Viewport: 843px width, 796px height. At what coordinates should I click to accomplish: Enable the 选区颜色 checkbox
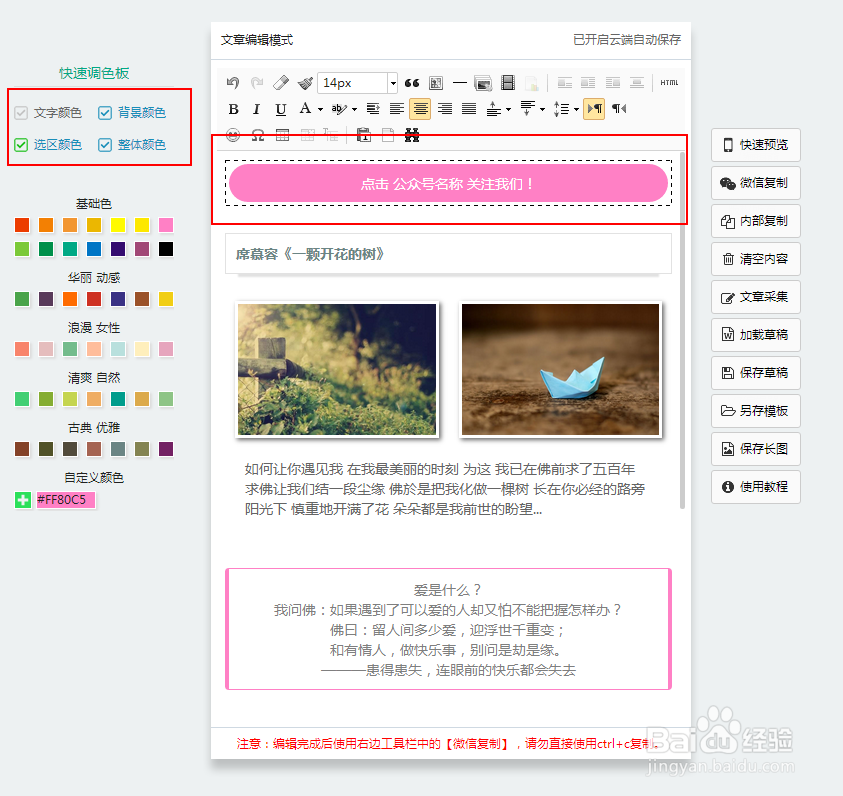coord(22,144)
